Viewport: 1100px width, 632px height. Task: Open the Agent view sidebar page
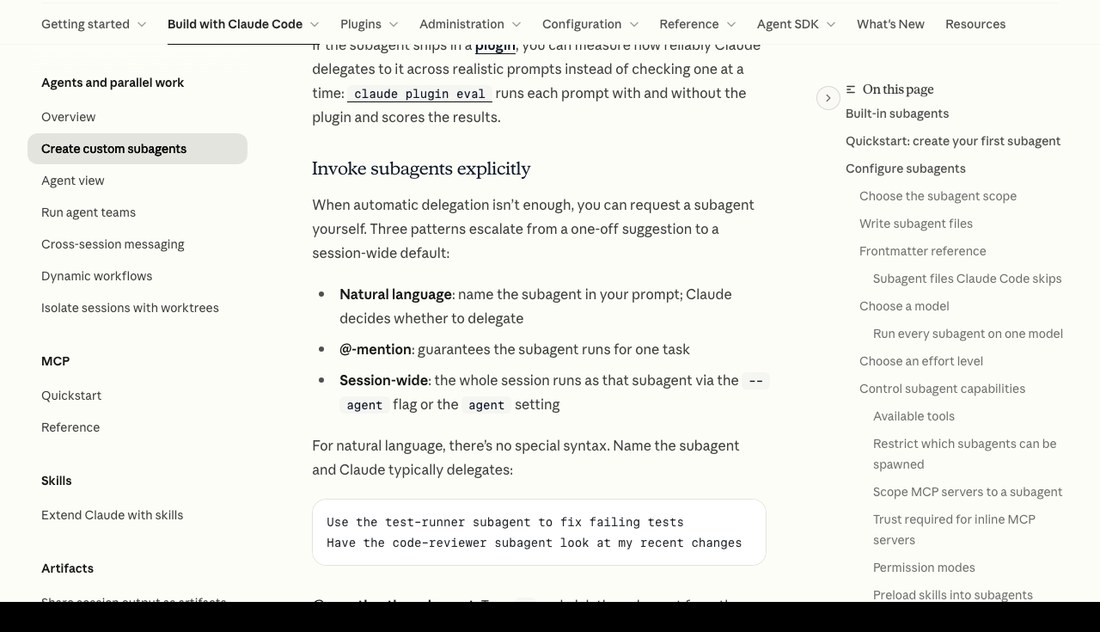click(72, 181)
